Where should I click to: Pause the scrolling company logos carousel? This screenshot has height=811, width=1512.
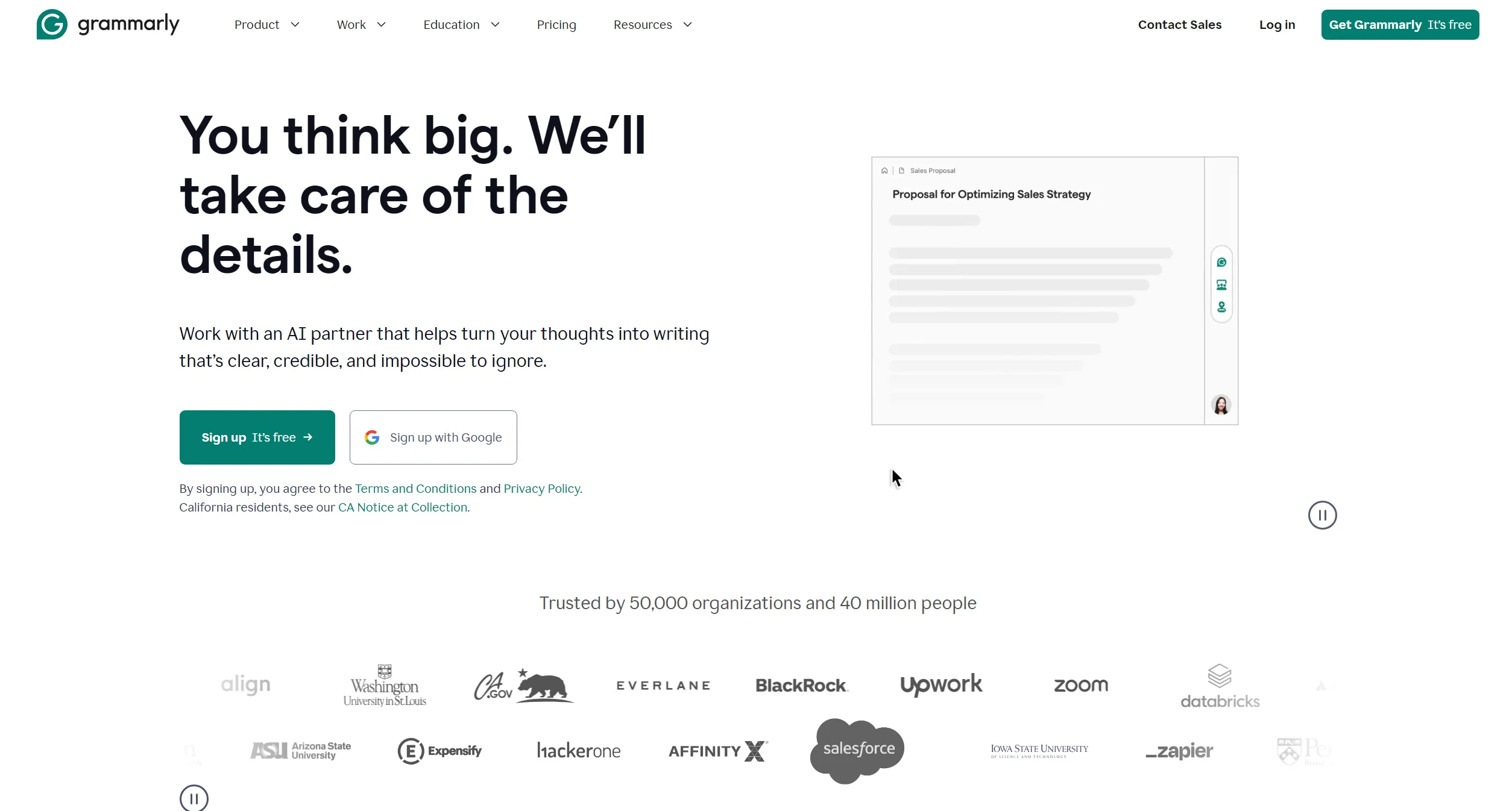pos(194,799)
